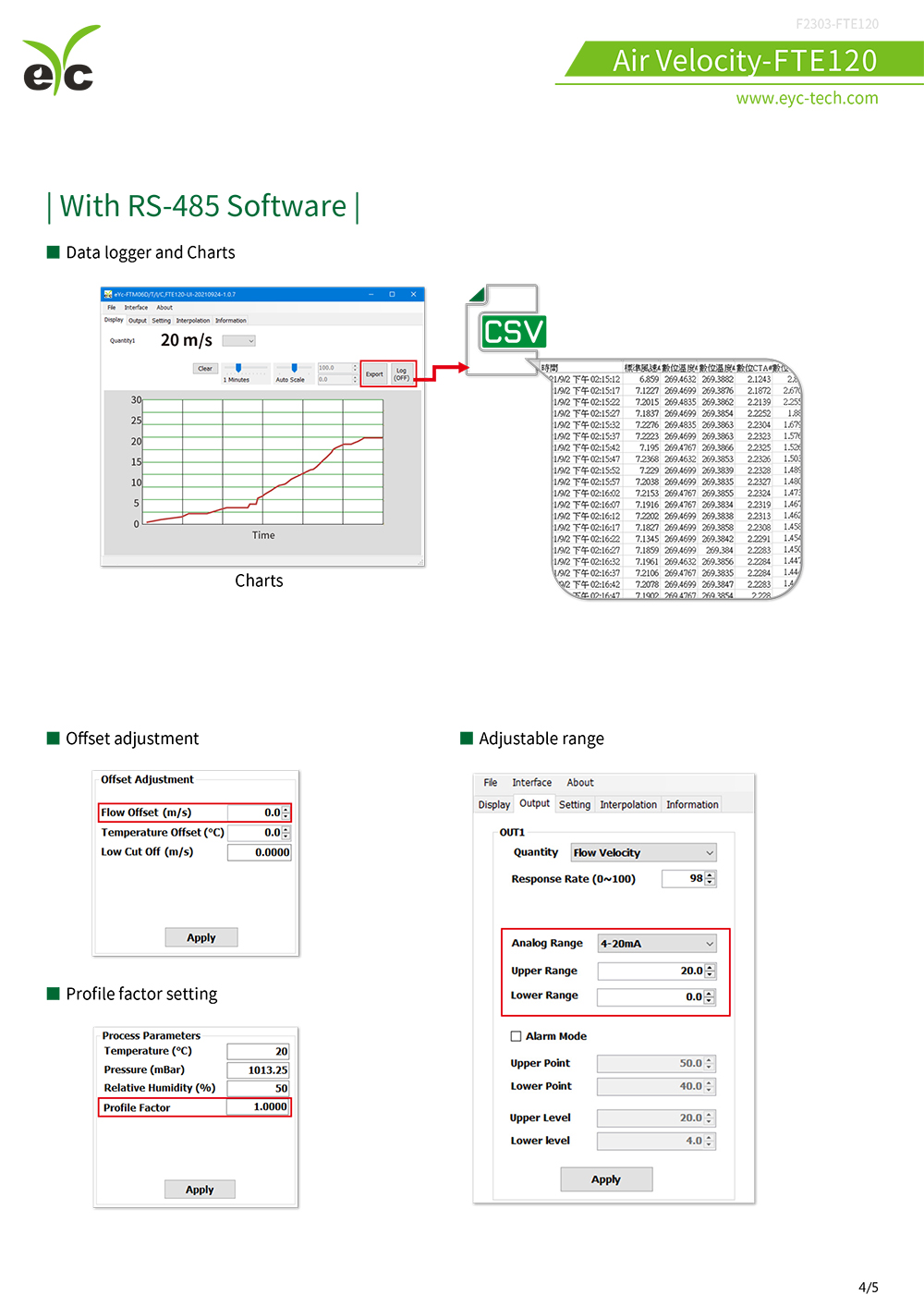This screenshot has width=924, height=1295.
Task: Click the Temperature Offset spinner arrows
Action: [286, 833]
